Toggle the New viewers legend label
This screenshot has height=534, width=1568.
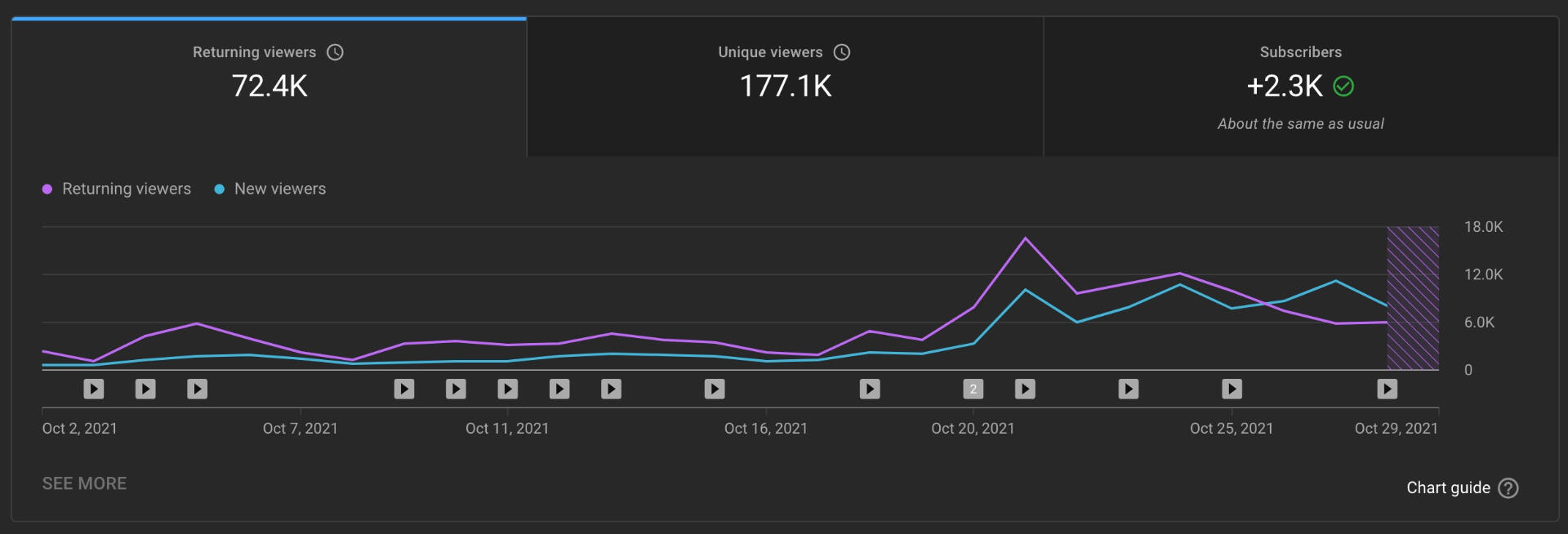pyautogui.click(x=280, y=189)
